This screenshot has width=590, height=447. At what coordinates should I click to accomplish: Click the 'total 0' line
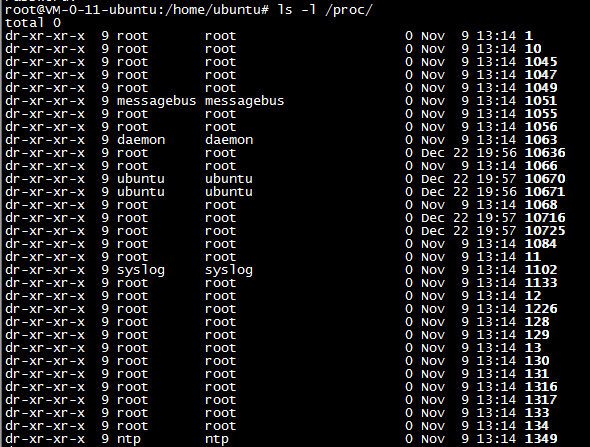pos(33,23)
